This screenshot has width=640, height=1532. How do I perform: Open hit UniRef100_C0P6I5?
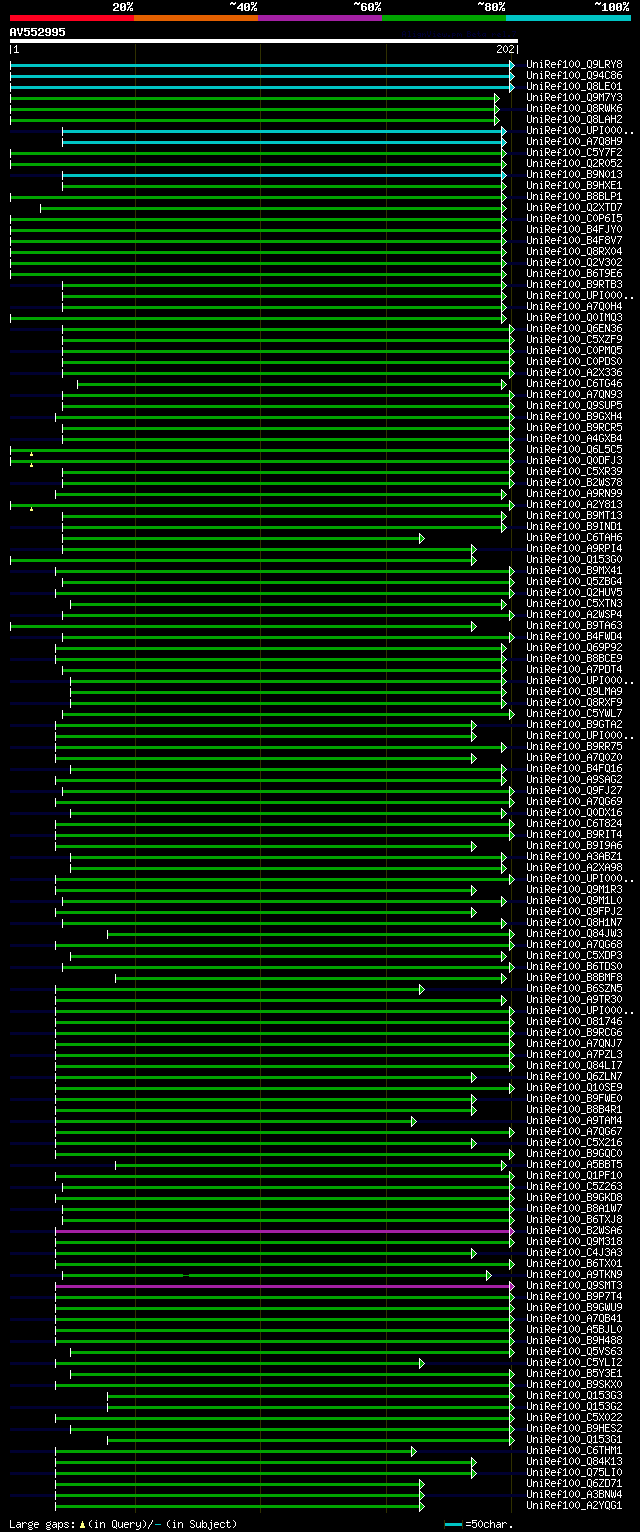[x=574, y=218]
